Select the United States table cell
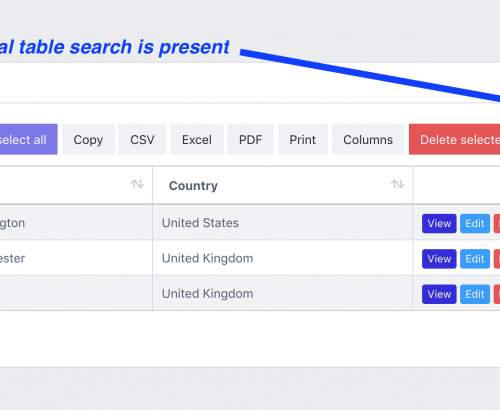The image size is (500, 410). [282, 223]
